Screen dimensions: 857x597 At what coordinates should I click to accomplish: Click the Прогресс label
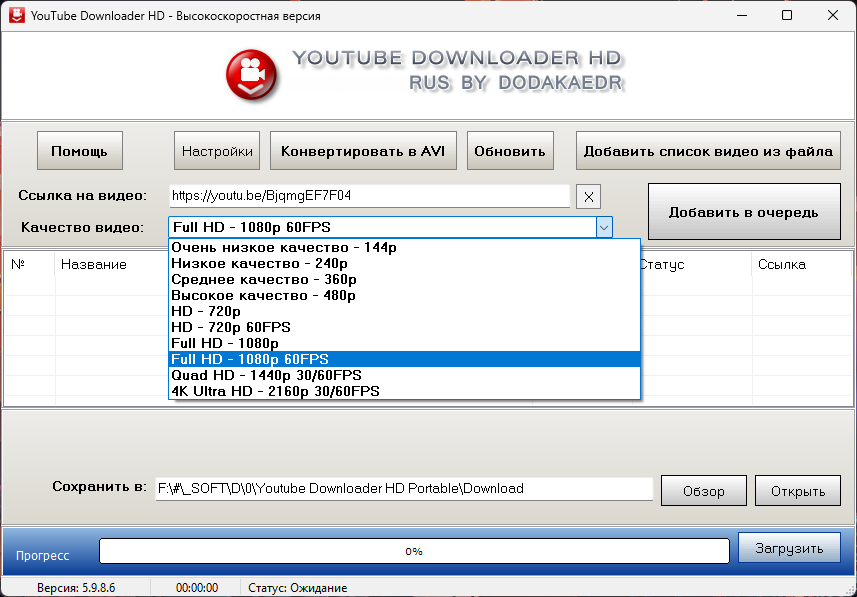pyautogui.click(x=43, y=555)
